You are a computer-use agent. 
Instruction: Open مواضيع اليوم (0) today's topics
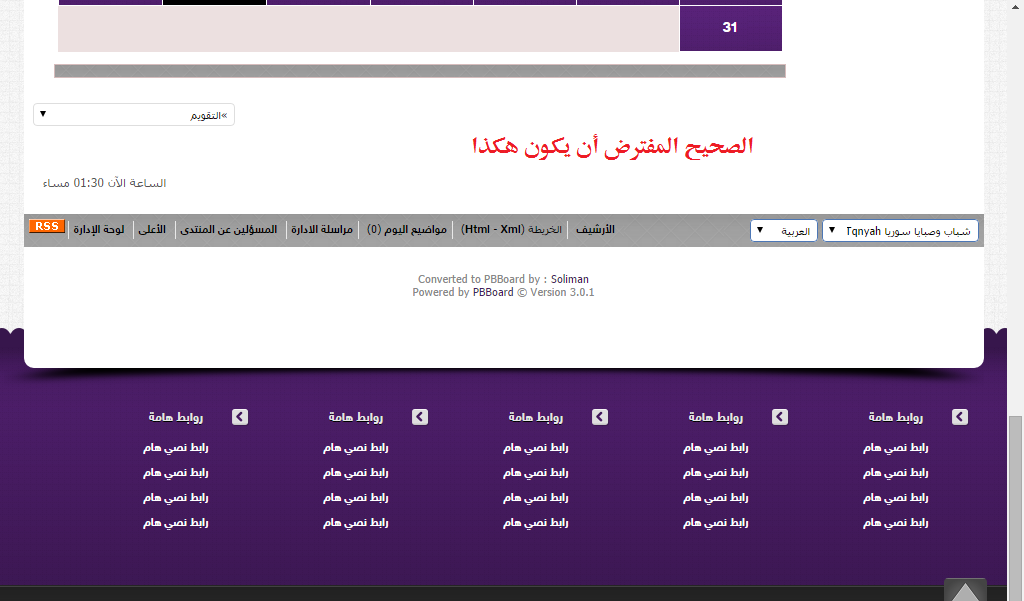click(407, 229)
